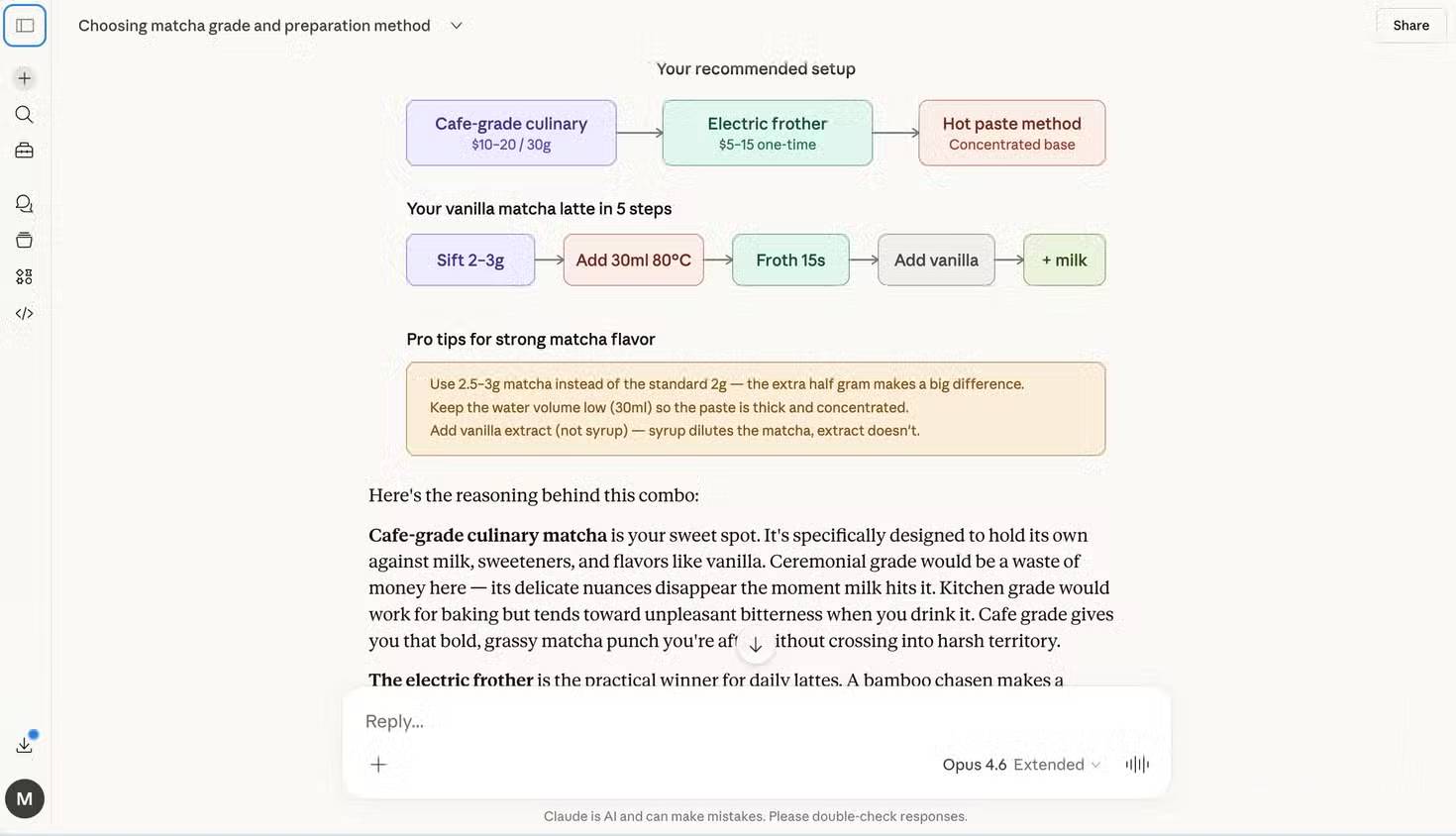
Task: Open the chats bubble icon
Action: click(x=25, y=204)
